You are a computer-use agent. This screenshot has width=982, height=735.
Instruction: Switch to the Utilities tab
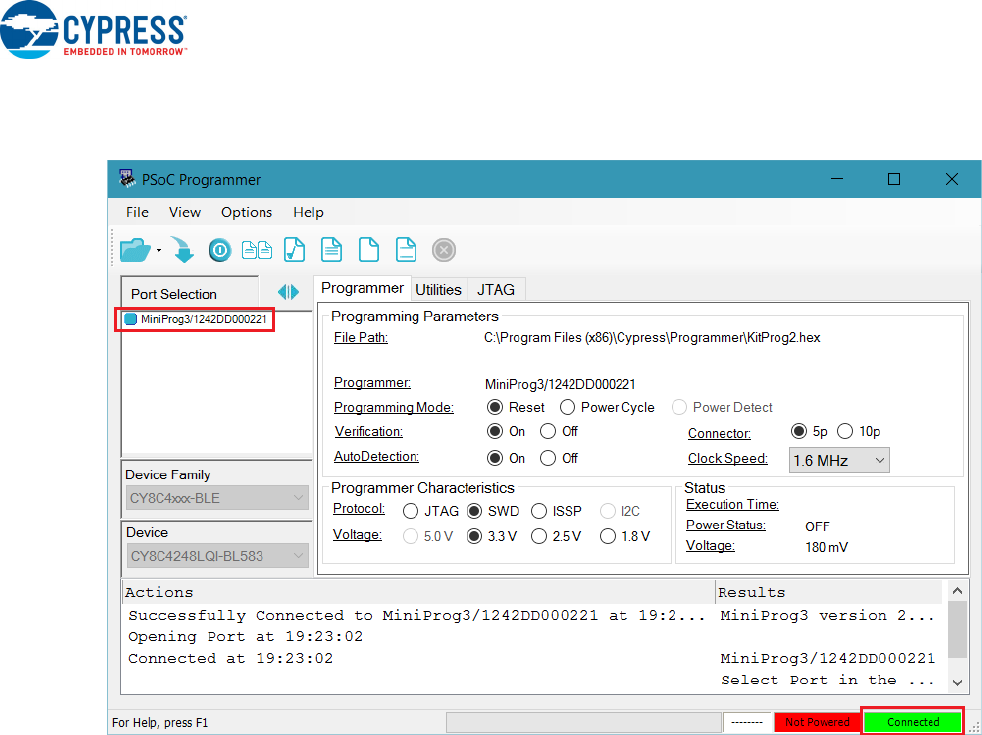click(x=438, y=289)
